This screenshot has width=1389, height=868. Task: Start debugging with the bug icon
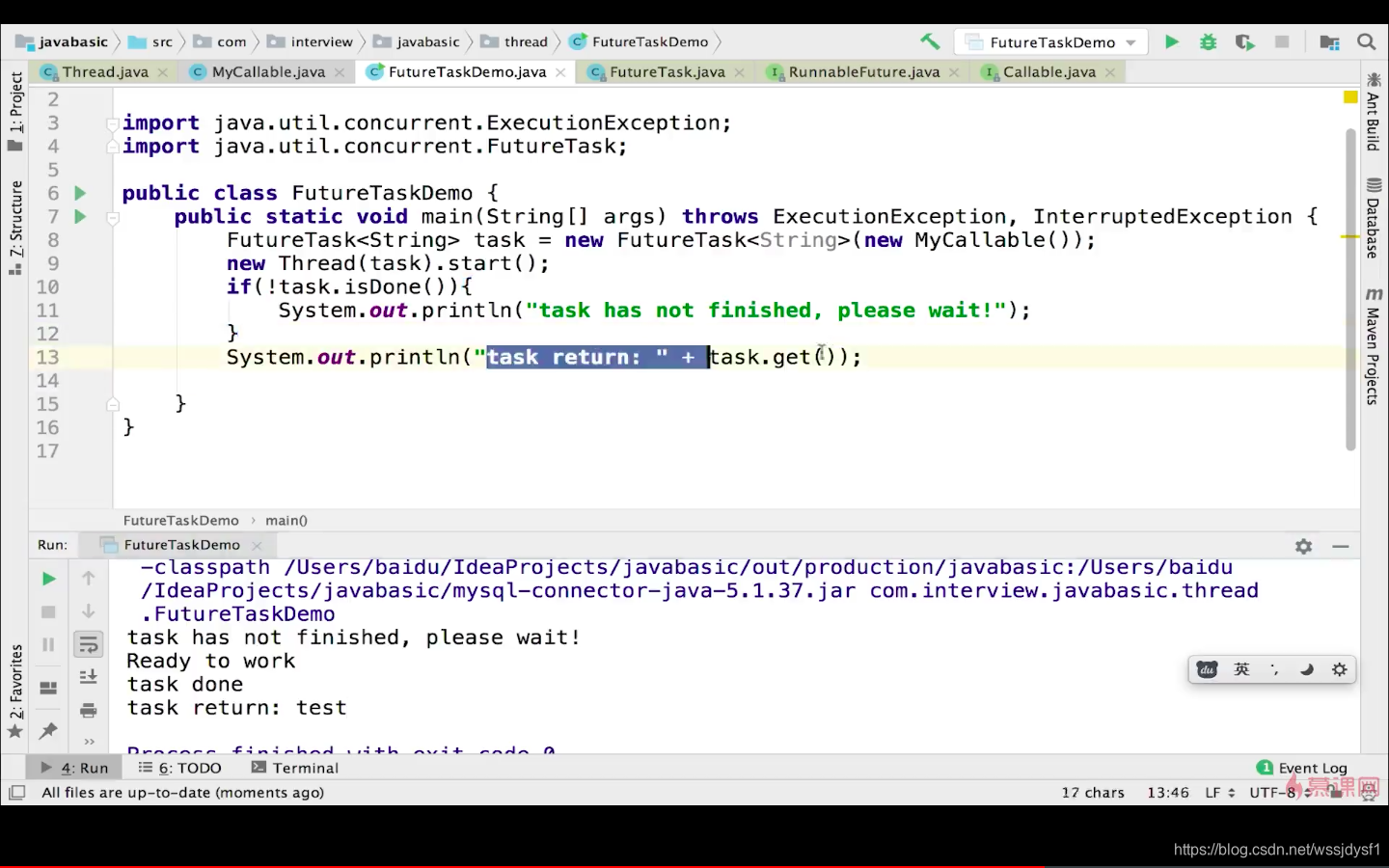click(1208, 41)
